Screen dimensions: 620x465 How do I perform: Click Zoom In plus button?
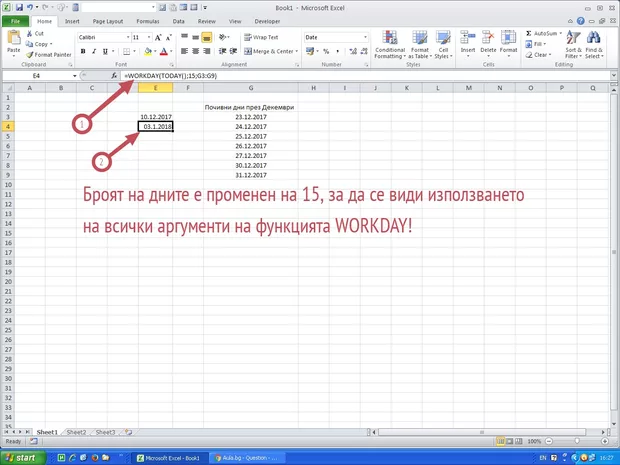coord(605,441)
